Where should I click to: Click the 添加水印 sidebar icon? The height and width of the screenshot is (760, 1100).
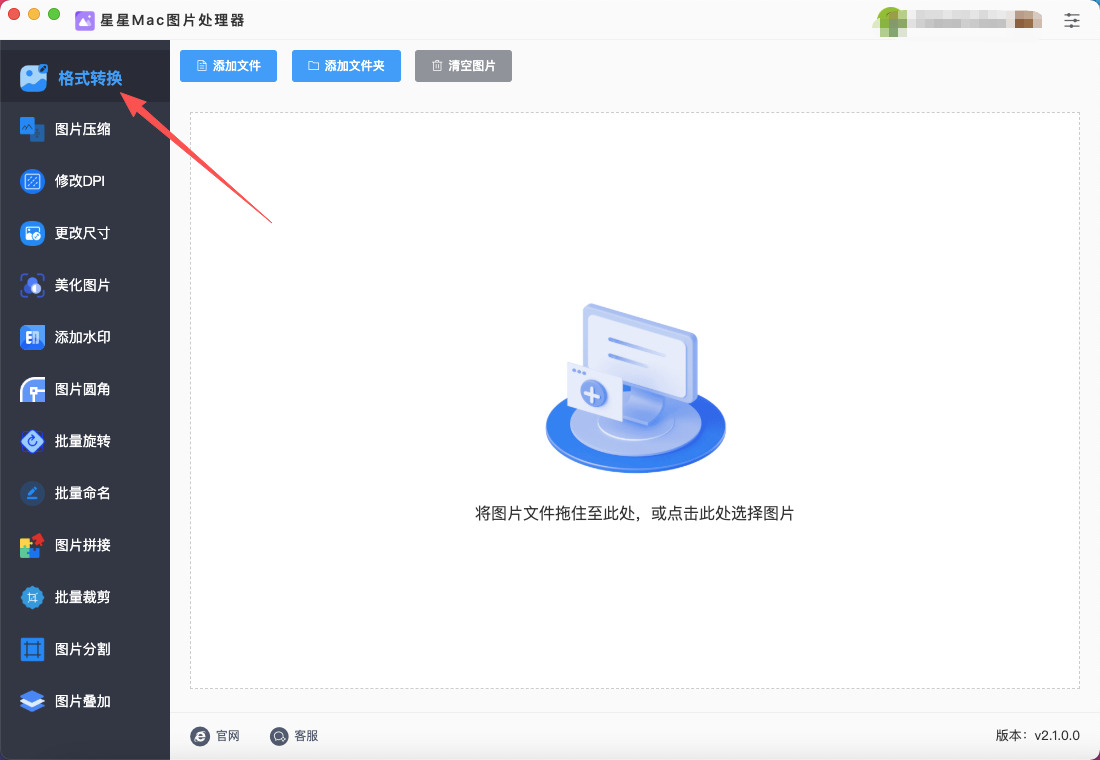point(32,337)
